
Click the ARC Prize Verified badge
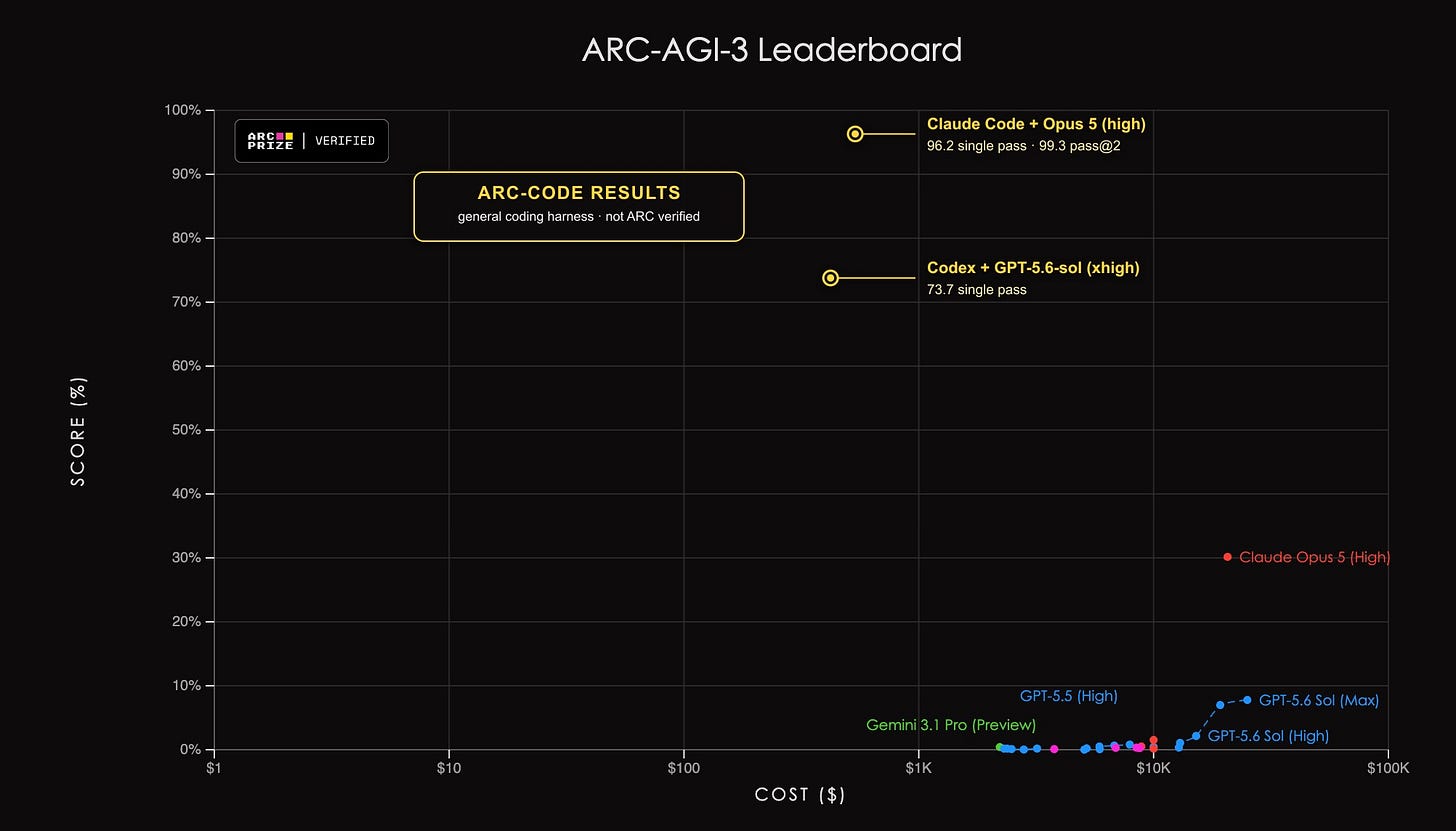pos(311,141)
